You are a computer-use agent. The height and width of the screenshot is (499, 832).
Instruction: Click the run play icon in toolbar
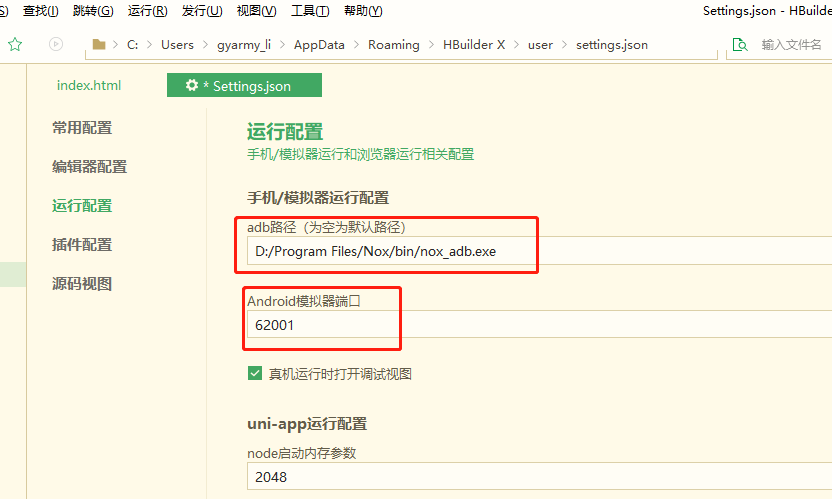click(x=56, y=44)
